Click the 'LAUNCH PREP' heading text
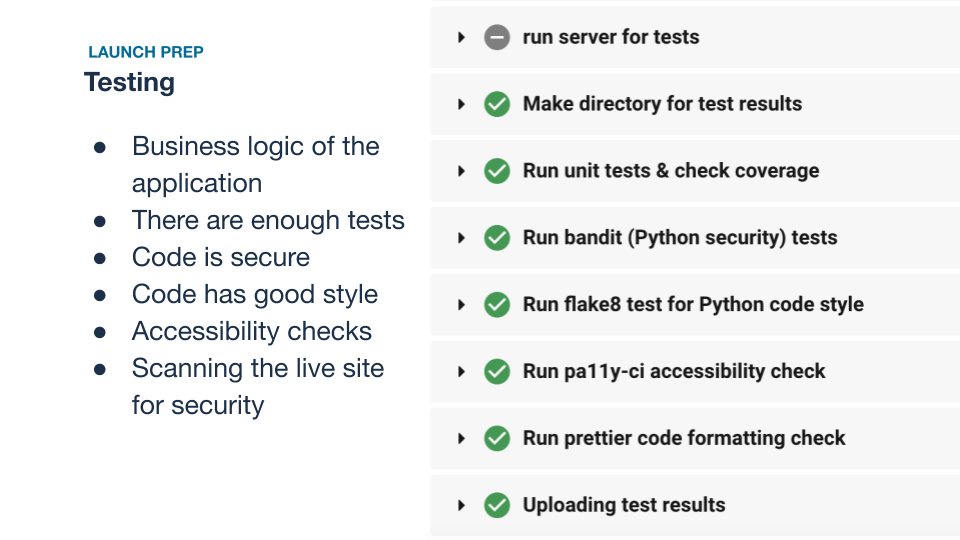Image resolution: width=960 pixels, height=540 pixels. click(146, 52)
